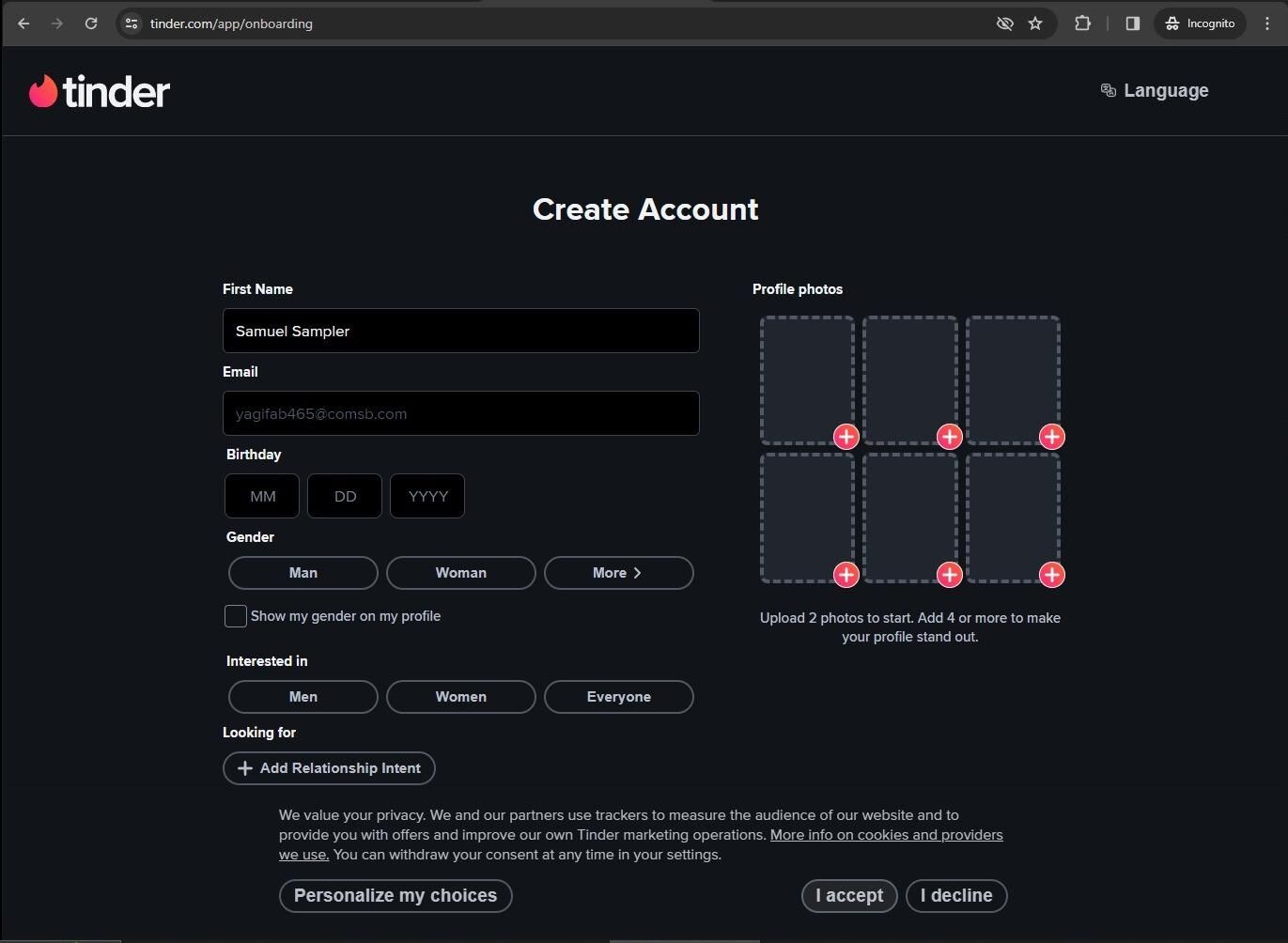This screenshot has width=1288, height=943.
Task: Open Chrome three-dot menu
Action: pos(1267,23)
